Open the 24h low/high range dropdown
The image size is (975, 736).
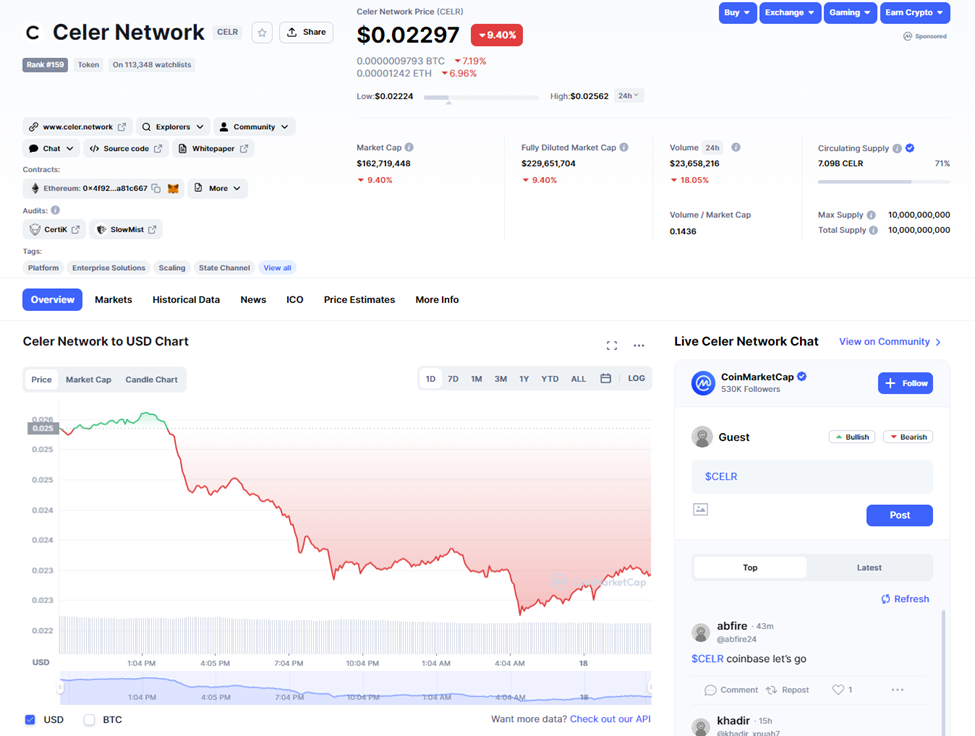tap(629, 96)
